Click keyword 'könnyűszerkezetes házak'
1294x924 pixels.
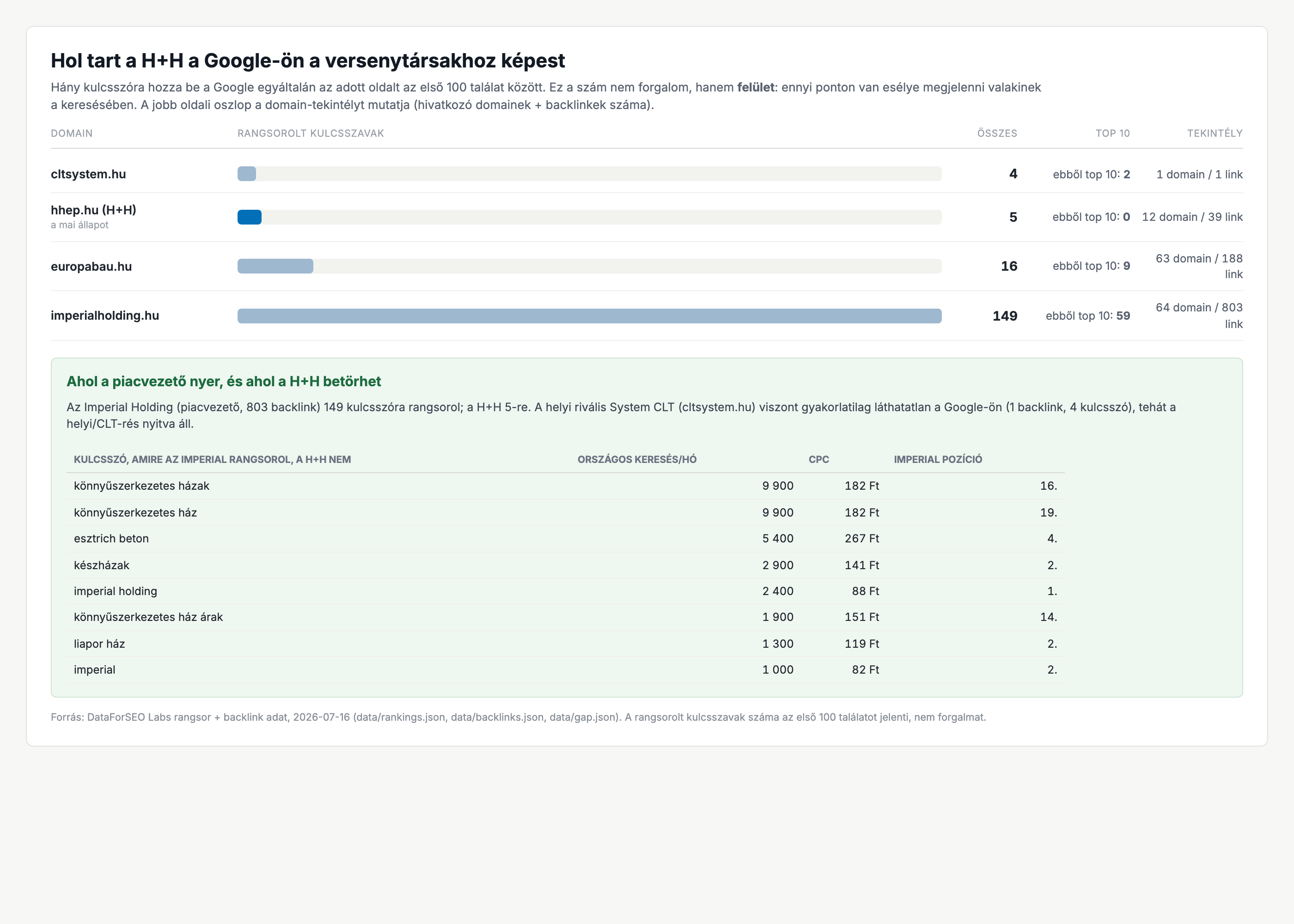coord(142,486)
